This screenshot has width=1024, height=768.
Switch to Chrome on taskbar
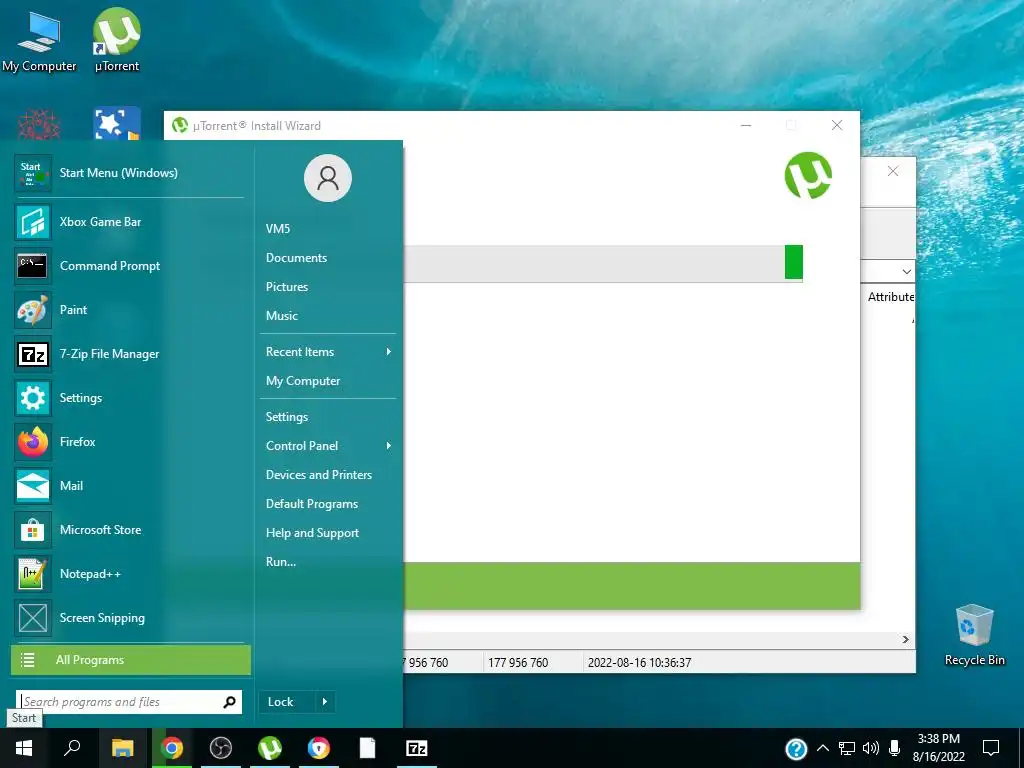tap(172, 748)
